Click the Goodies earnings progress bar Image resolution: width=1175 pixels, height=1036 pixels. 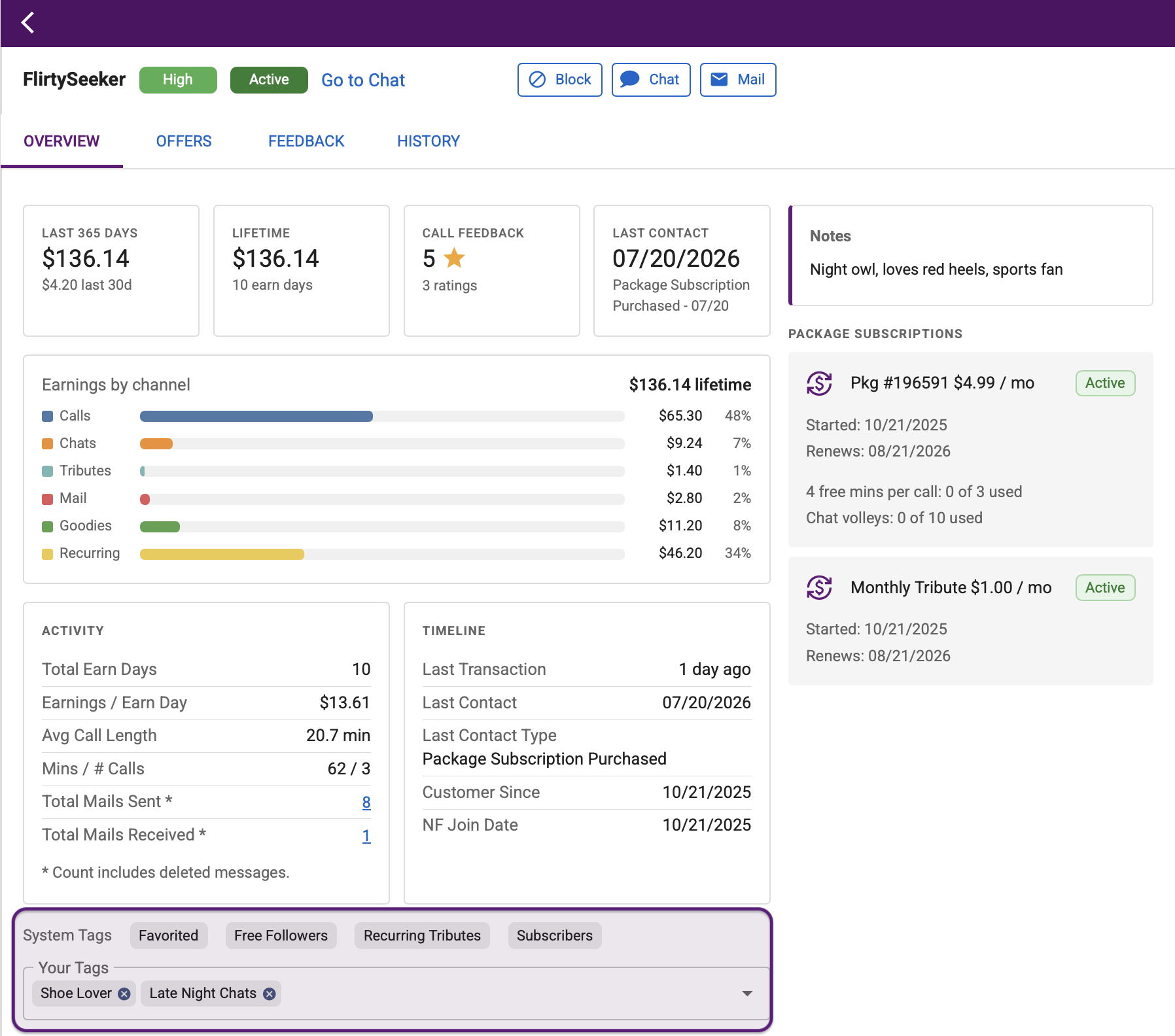(x=382, y=527)
